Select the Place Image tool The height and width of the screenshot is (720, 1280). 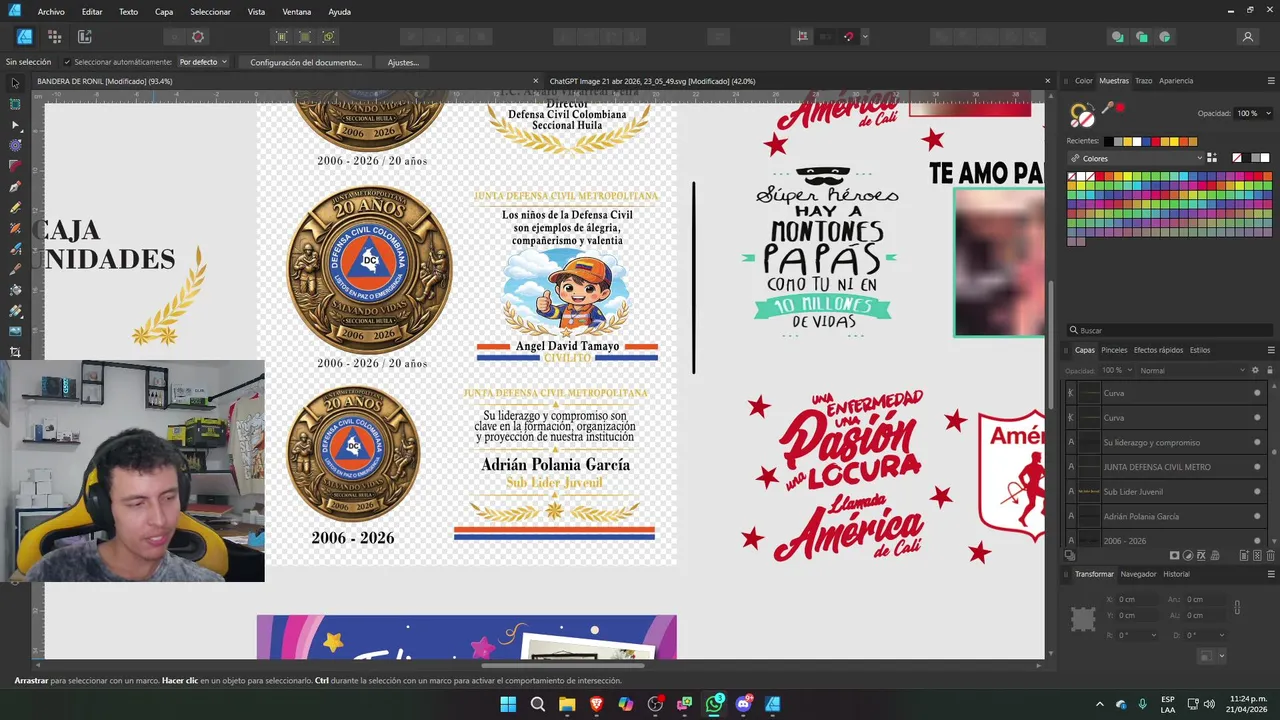tap(15, 331)
